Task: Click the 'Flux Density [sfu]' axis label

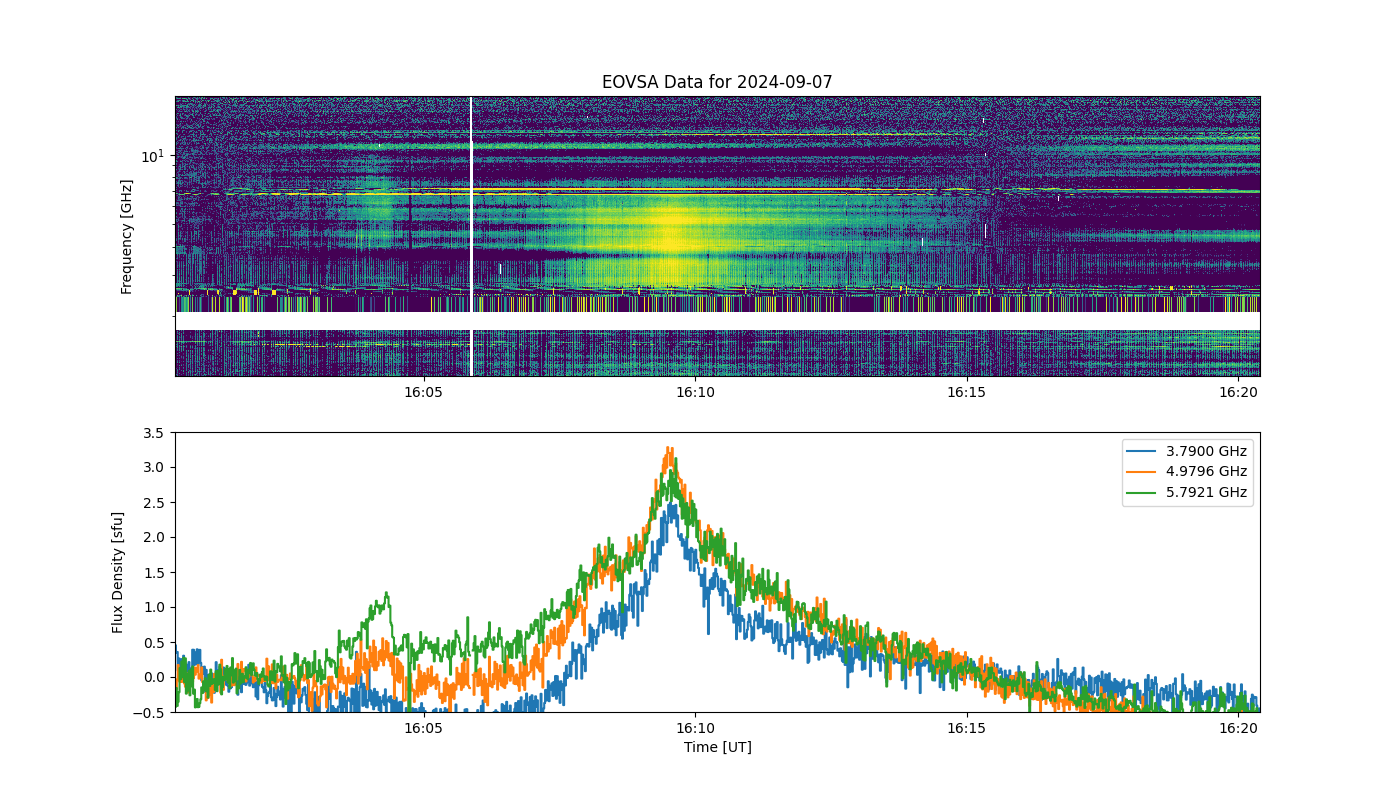Action: point(117,573)
